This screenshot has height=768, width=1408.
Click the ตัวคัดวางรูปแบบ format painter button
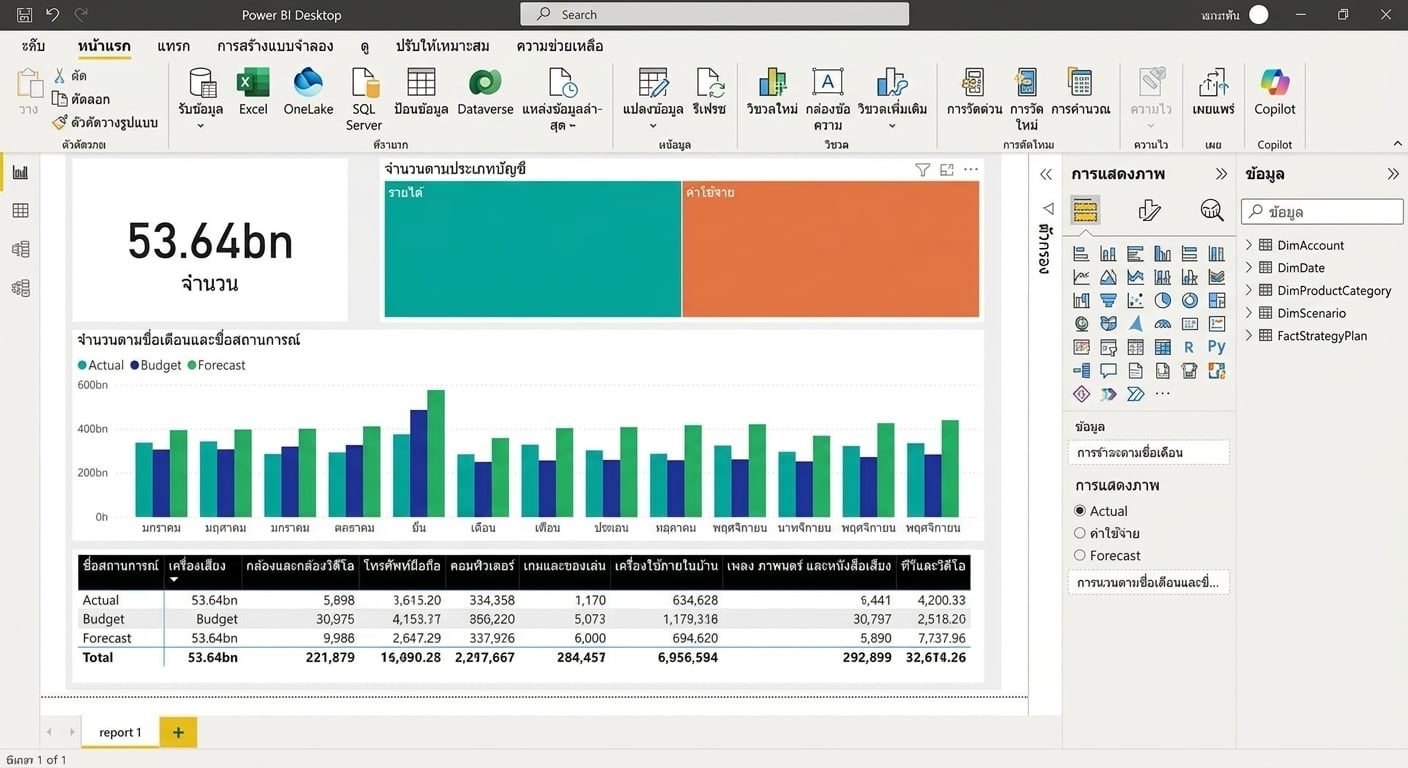pyautogui.click(x=105, y=122)
